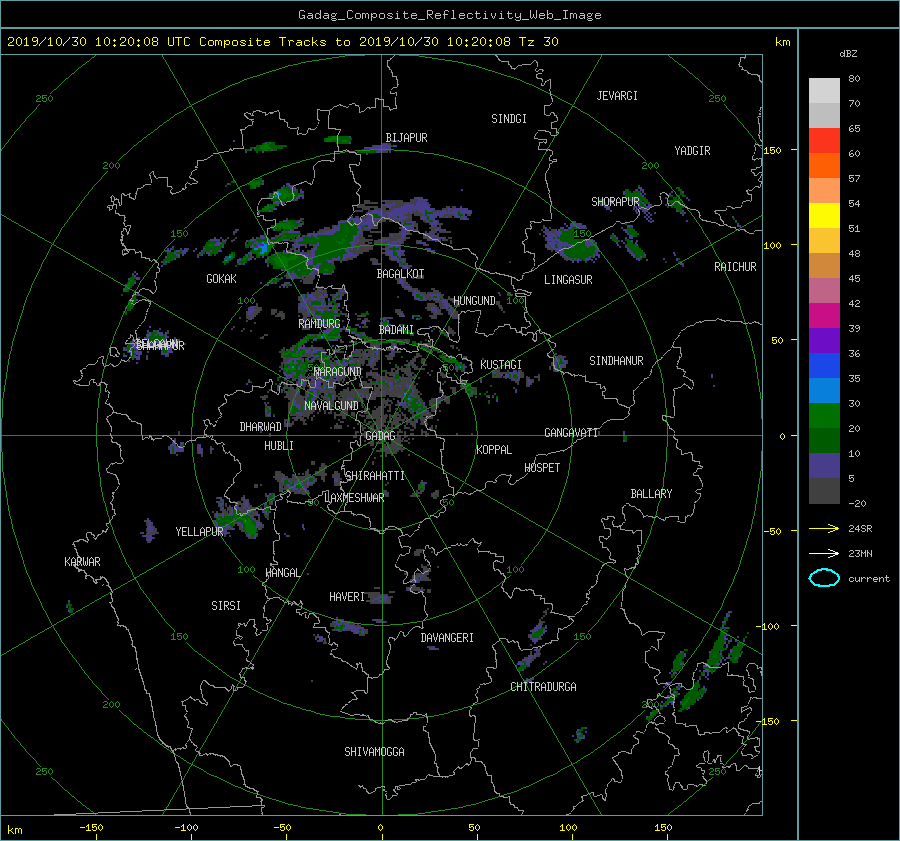Click the KARWAR city label
This screenshot has height=841, width=900.
82,562
